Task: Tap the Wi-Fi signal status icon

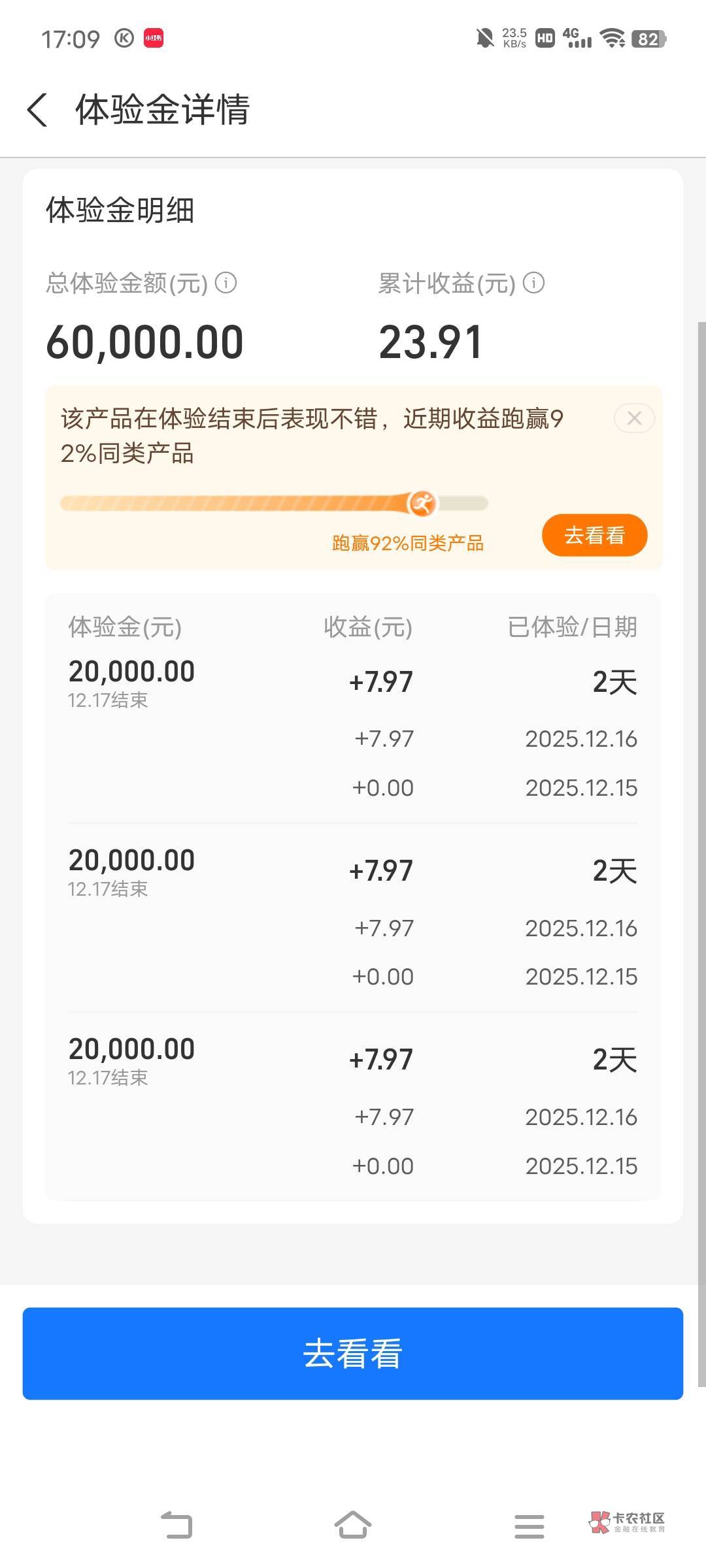Action: 613,39
